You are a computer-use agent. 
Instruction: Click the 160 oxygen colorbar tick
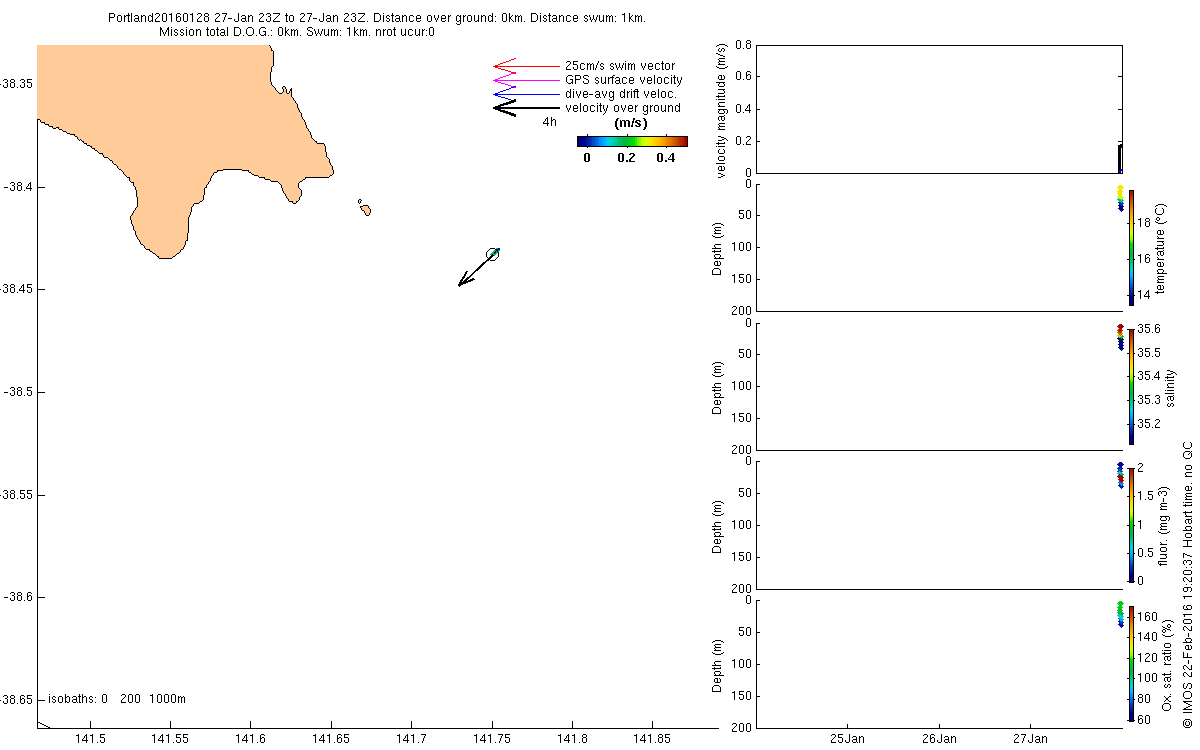(x=1148, y=617)
